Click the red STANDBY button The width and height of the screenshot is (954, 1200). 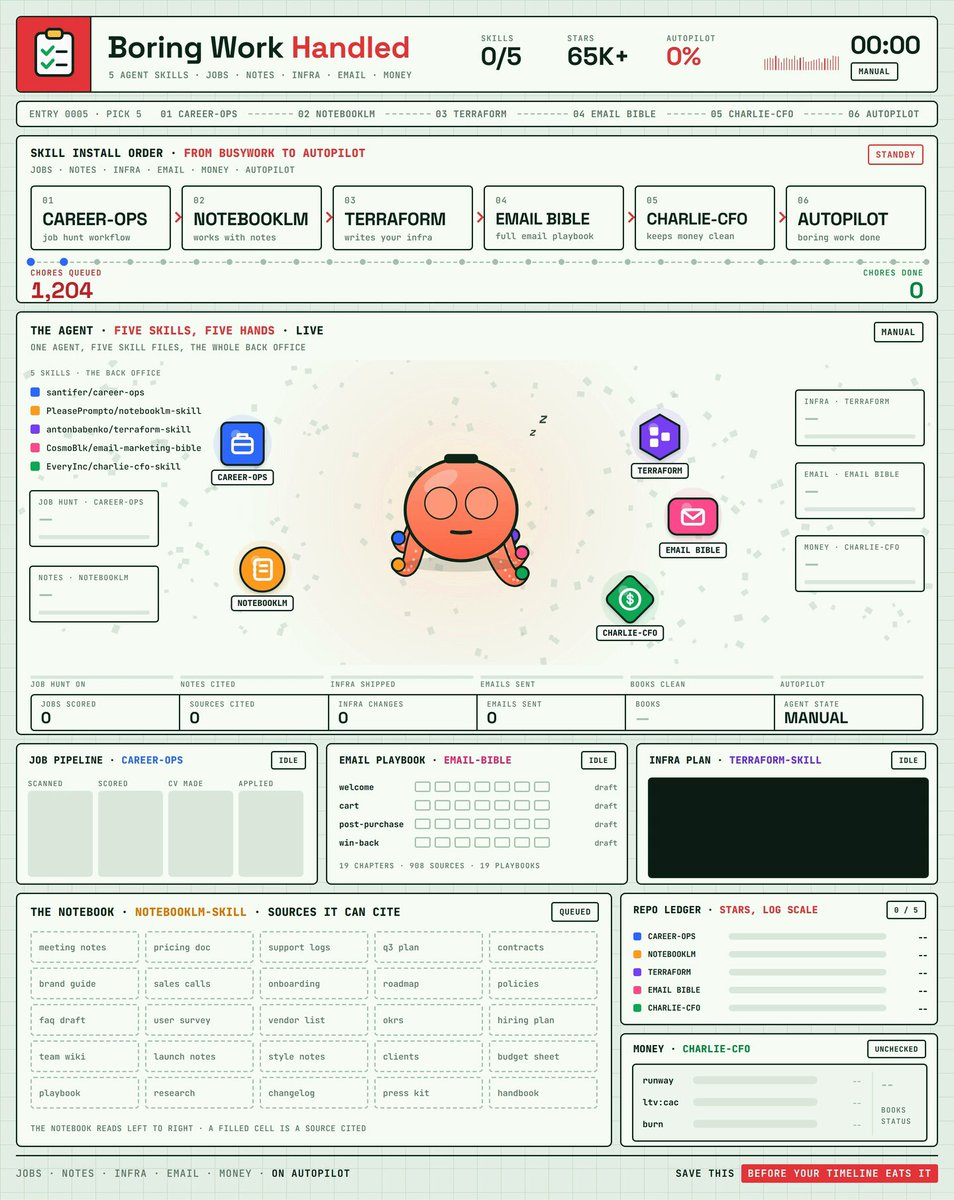tap(895, 155)
